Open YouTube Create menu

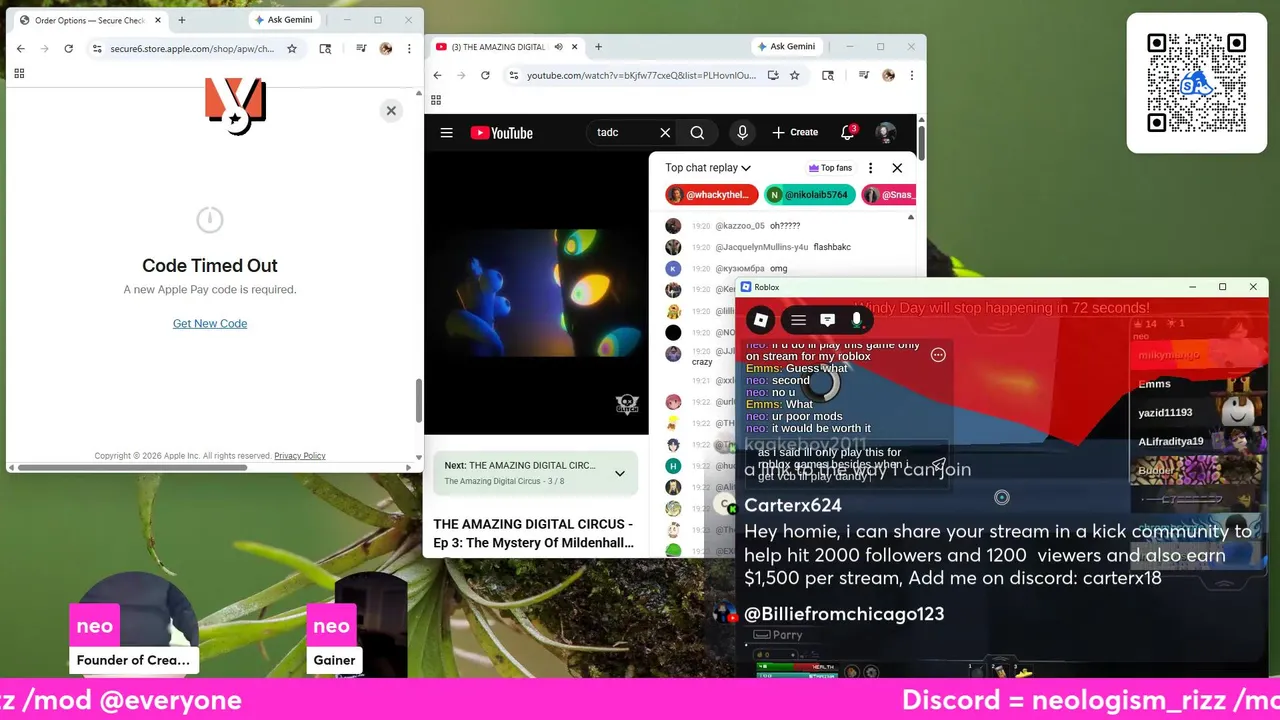coord(796,132)
